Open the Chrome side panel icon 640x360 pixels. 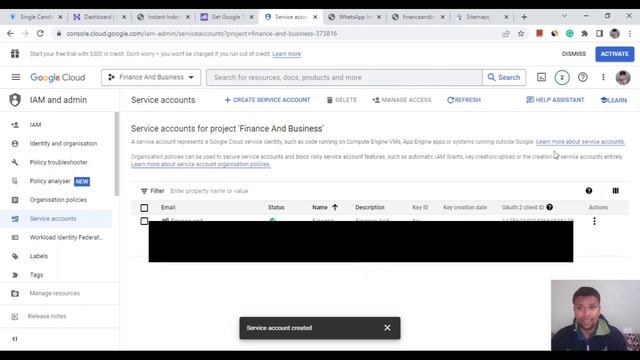click(599, 33)
